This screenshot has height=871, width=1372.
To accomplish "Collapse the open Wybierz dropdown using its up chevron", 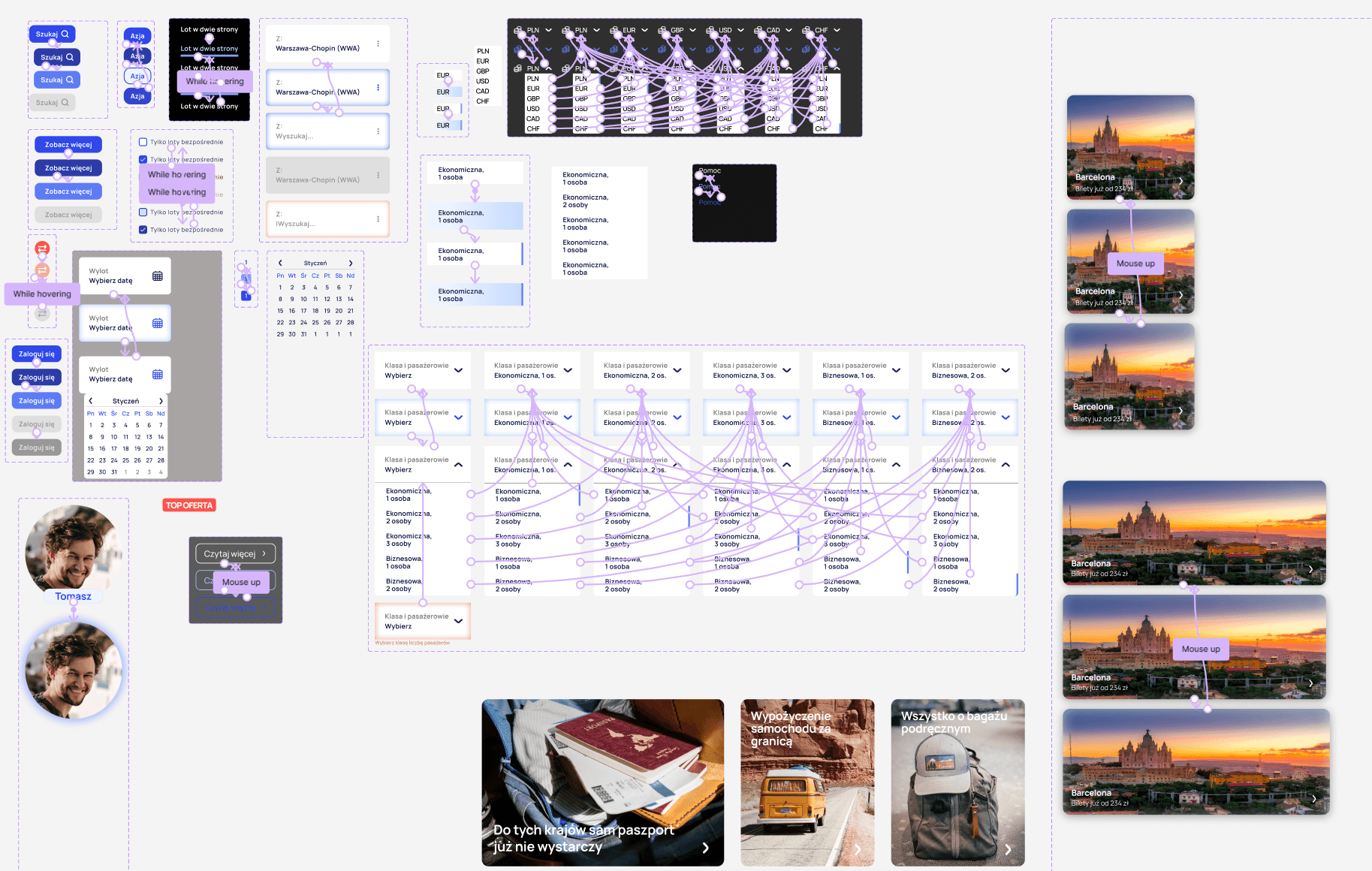I will 458,465.
